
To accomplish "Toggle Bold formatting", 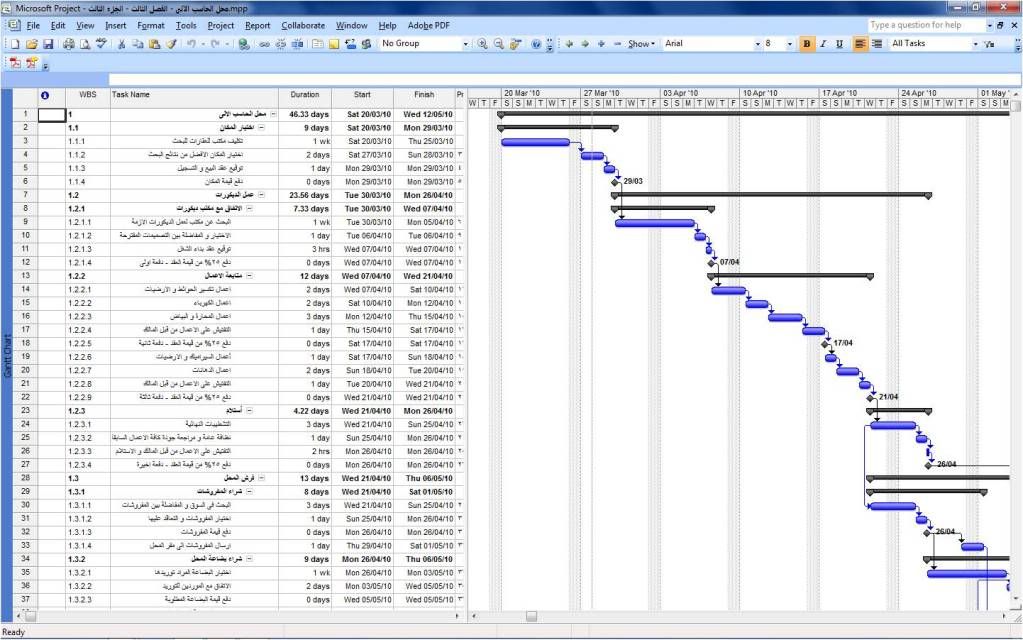I will pyautogui.click(x=806, y=44).
